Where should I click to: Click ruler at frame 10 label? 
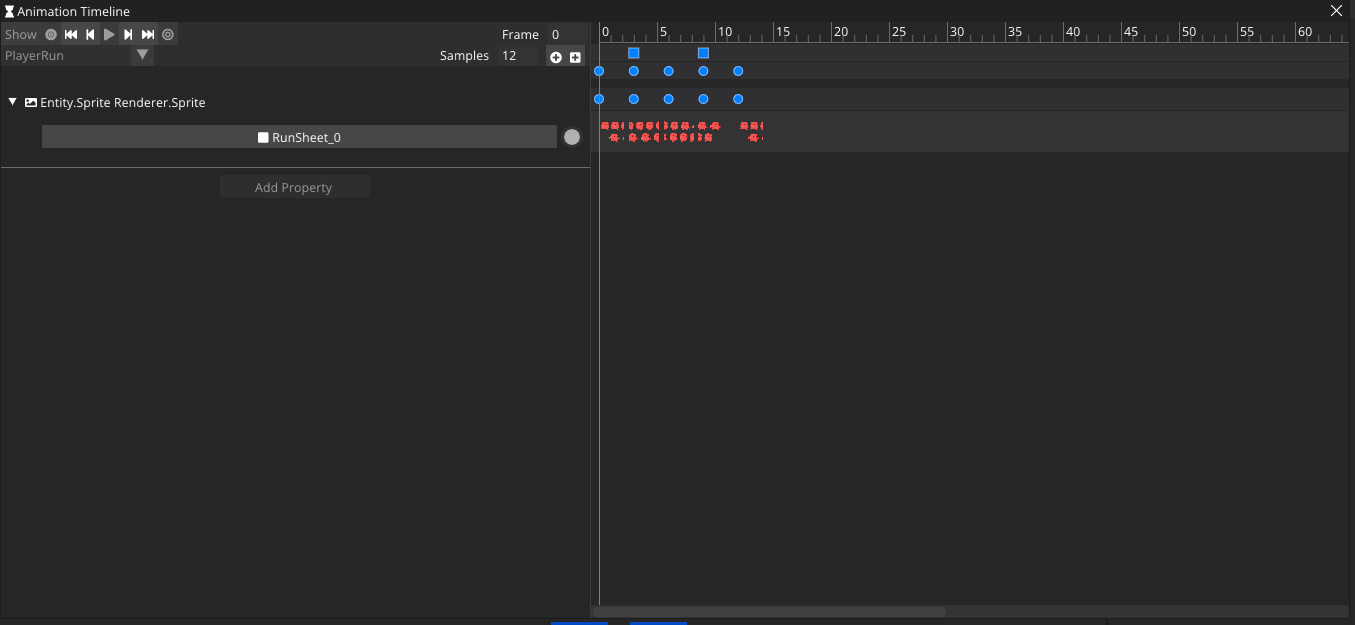click(x=724, y=32)
